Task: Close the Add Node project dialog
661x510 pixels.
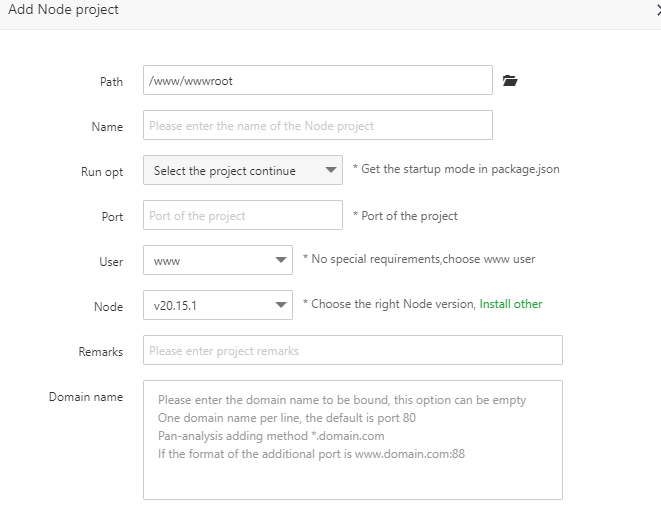Action: point(657,10)
